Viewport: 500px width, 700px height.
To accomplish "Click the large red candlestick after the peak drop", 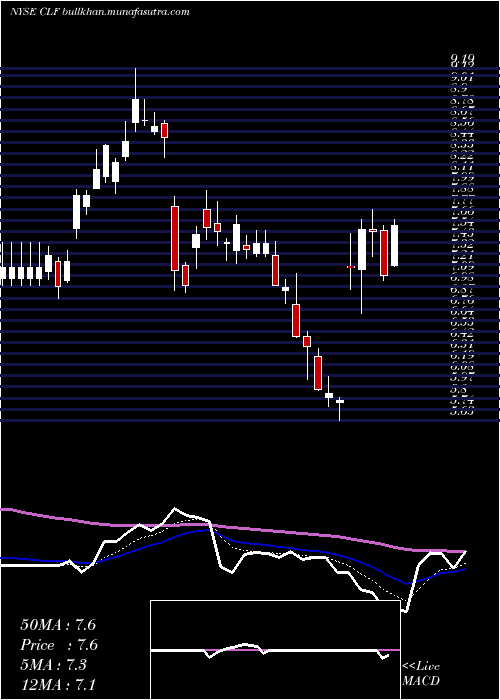I will coord(175,238).
